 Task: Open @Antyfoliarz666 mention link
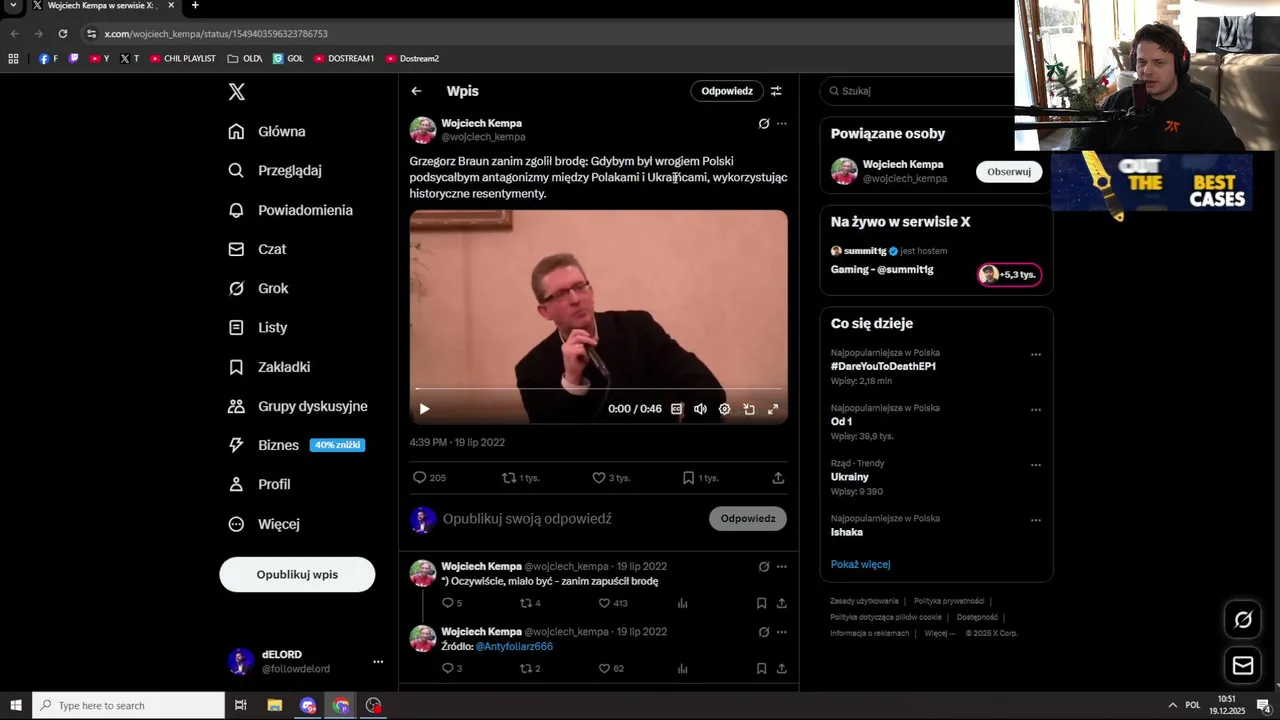point(514,647)
